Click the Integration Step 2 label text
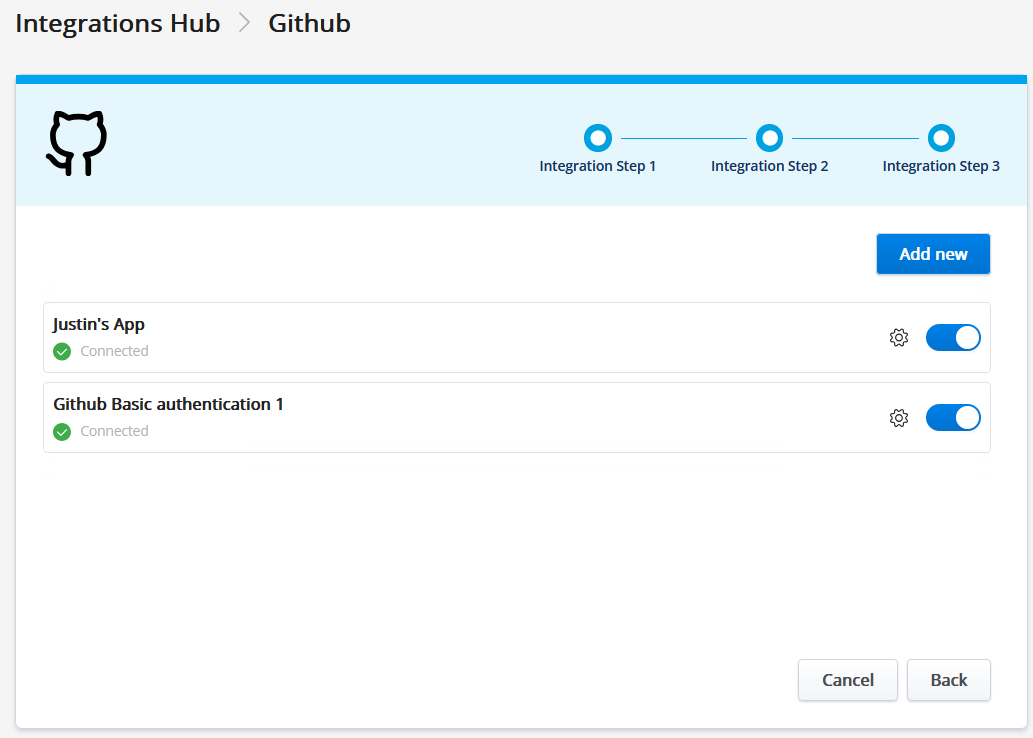1033x738 pixels. 769,166
